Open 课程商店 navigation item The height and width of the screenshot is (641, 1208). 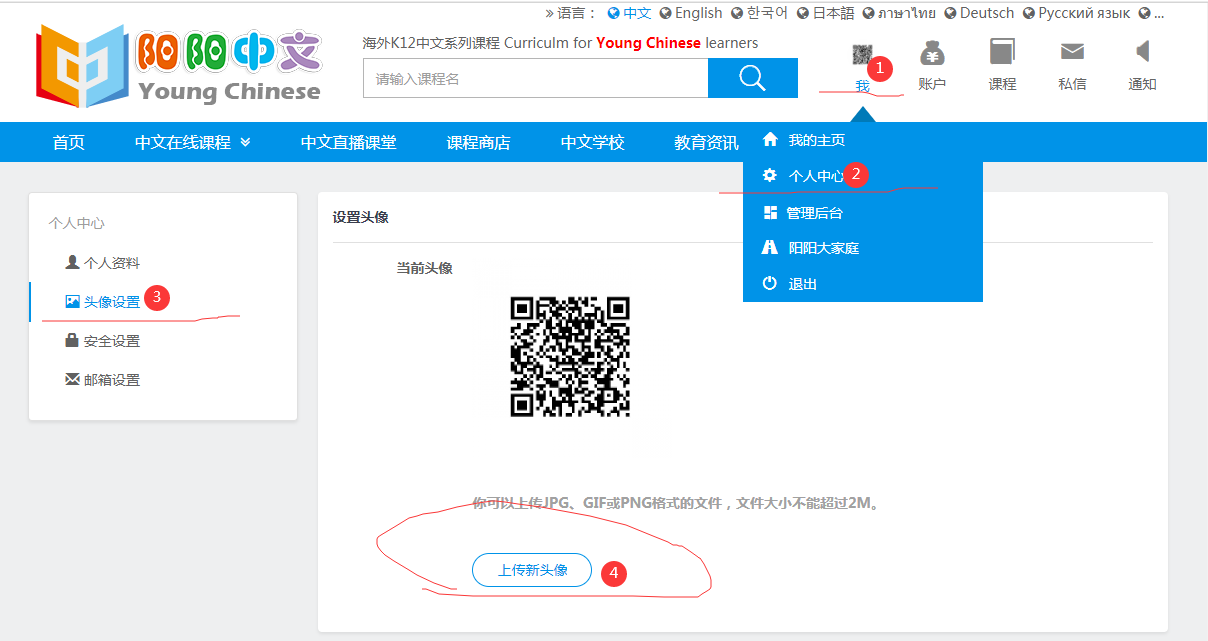click(478, 142)
